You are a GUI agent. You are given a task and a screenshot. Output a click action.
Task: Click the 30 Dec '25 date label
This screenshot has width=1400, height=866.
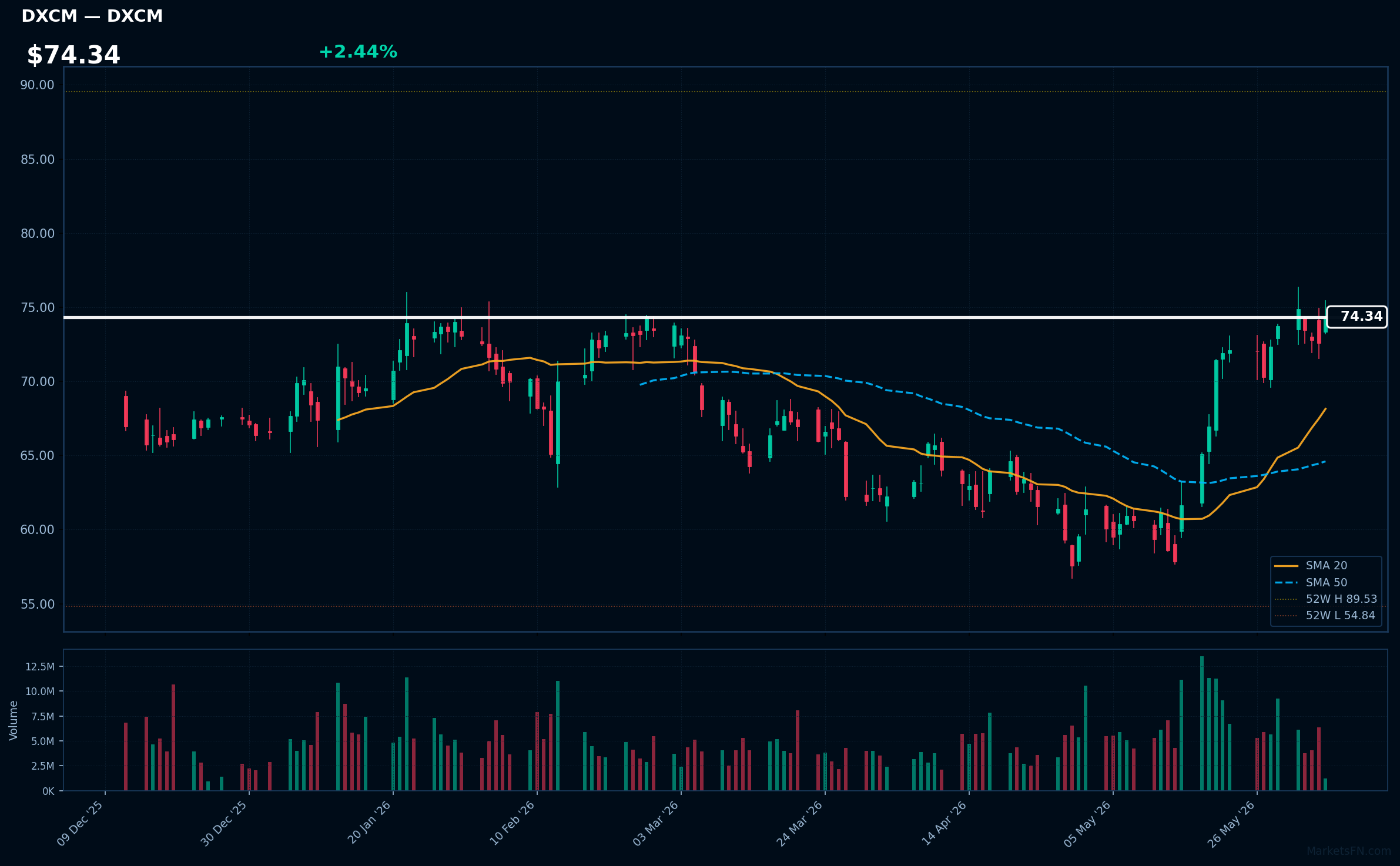click(224, 824)
